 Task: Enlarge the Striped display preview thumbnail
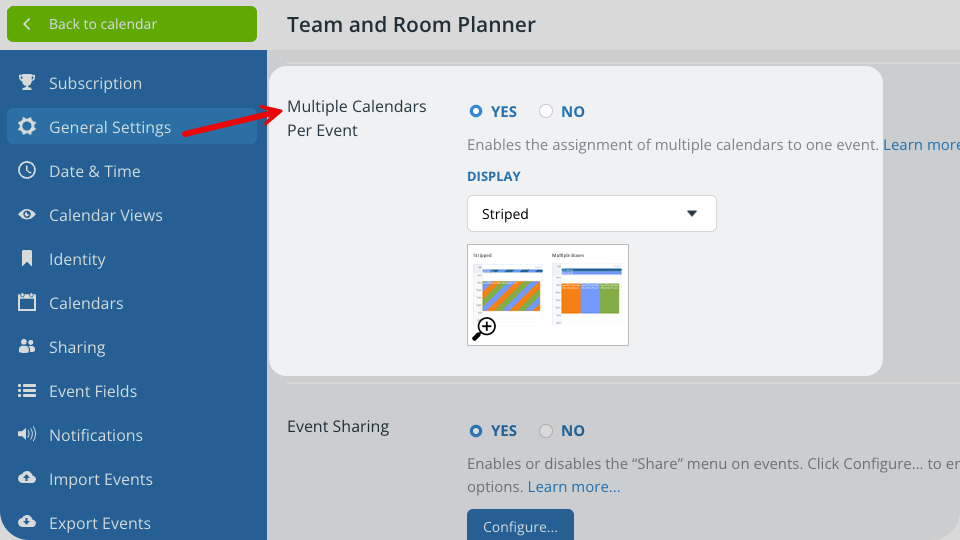tap(547, 294)
